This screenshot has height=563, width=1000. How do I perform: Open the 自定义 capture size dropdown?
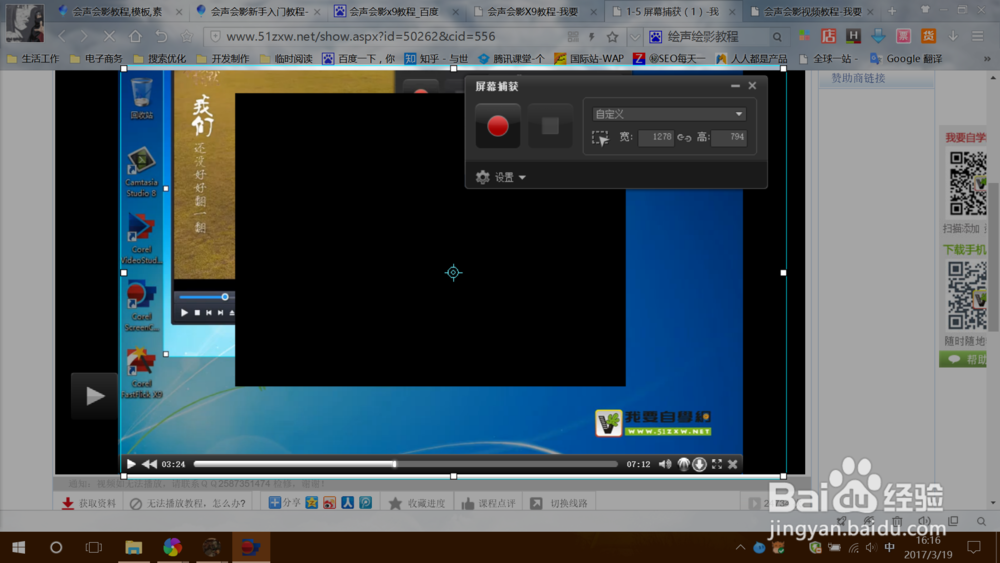coord(668,114)
